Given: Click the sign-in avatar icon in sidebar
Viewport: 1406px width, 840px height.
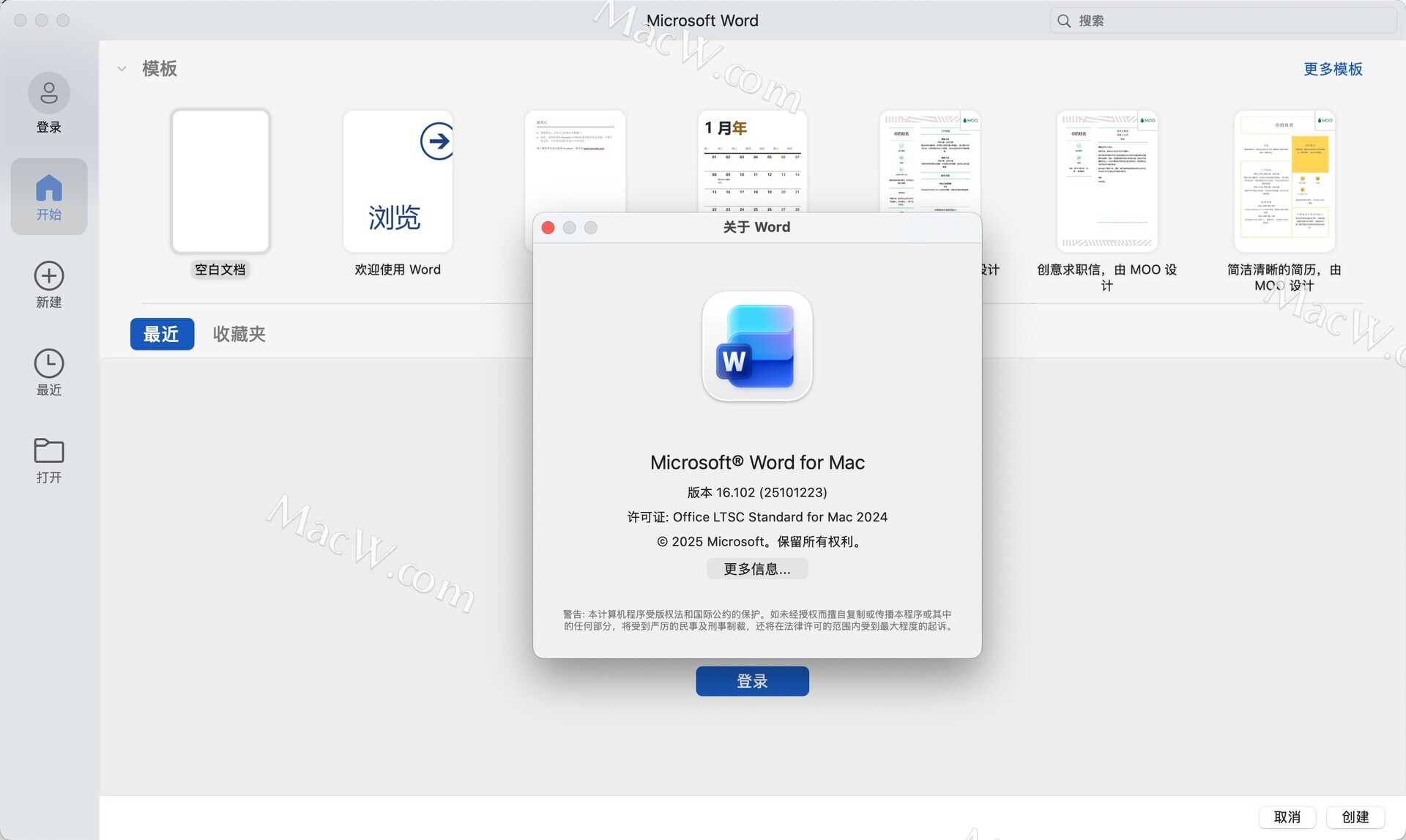Looking at the screenshot, I should click(x=49, y=93).
